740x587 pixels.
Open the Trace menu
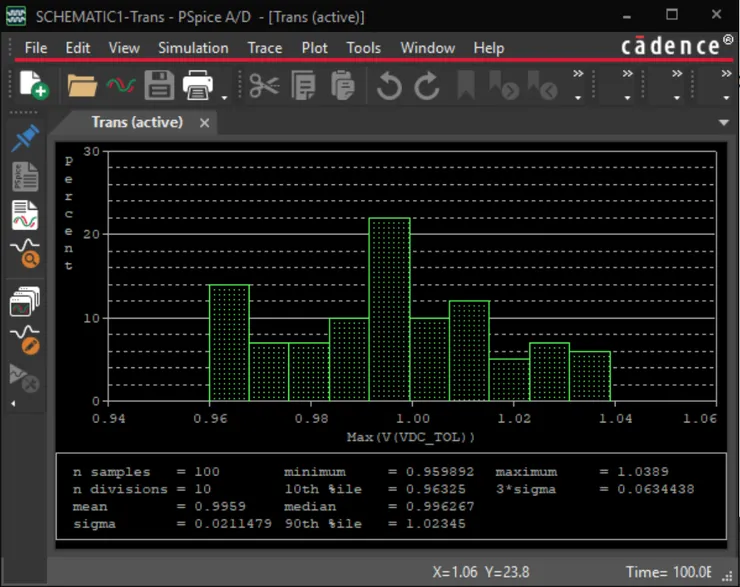click(265, 48)
